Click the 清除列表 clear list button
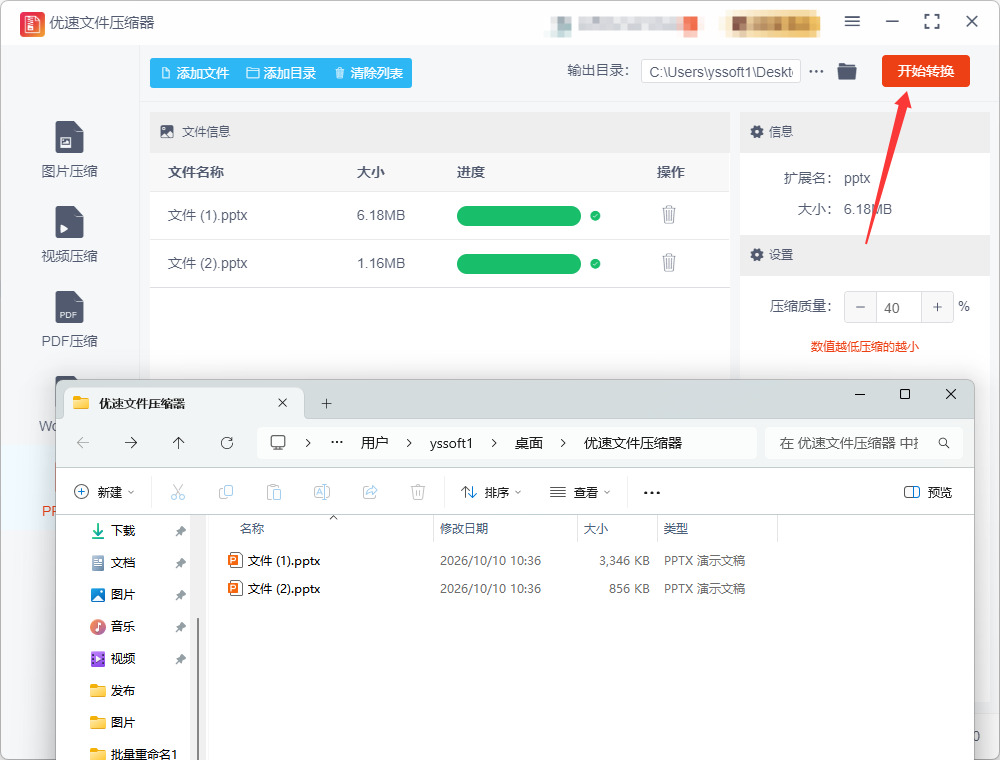 click(x=369, y=73)
